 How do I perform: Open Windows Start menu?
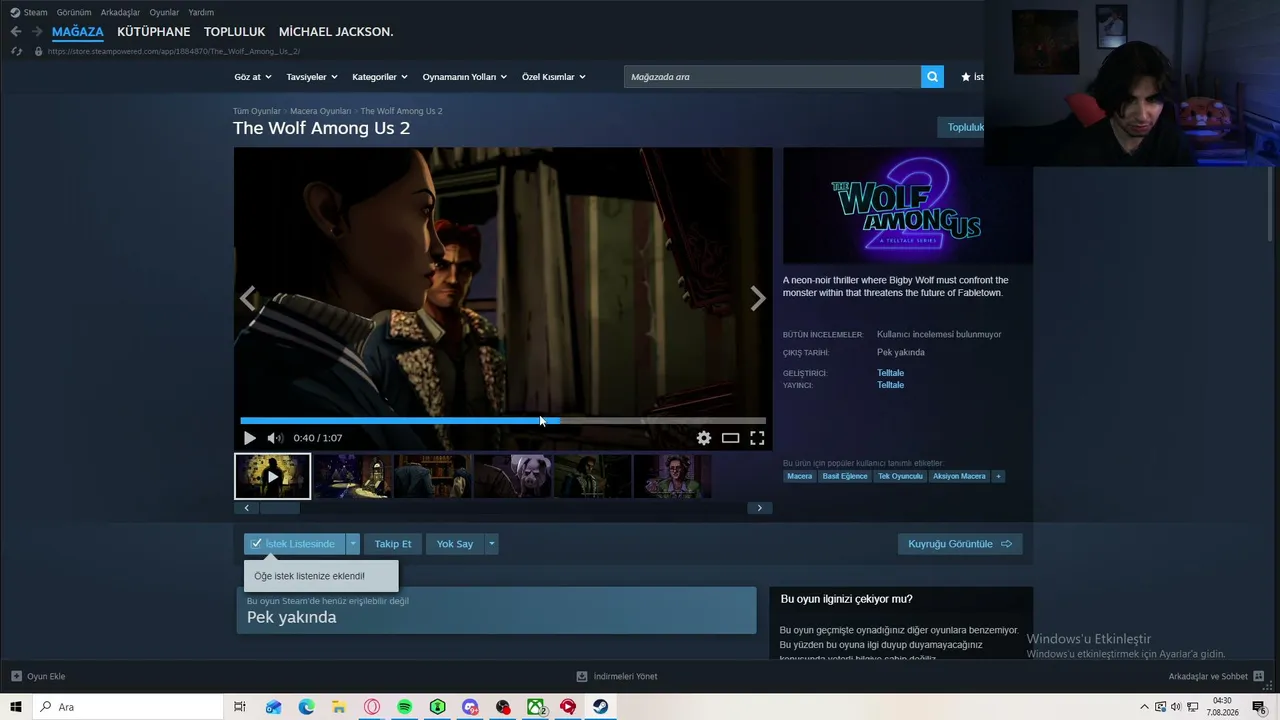tap(16, 707)
